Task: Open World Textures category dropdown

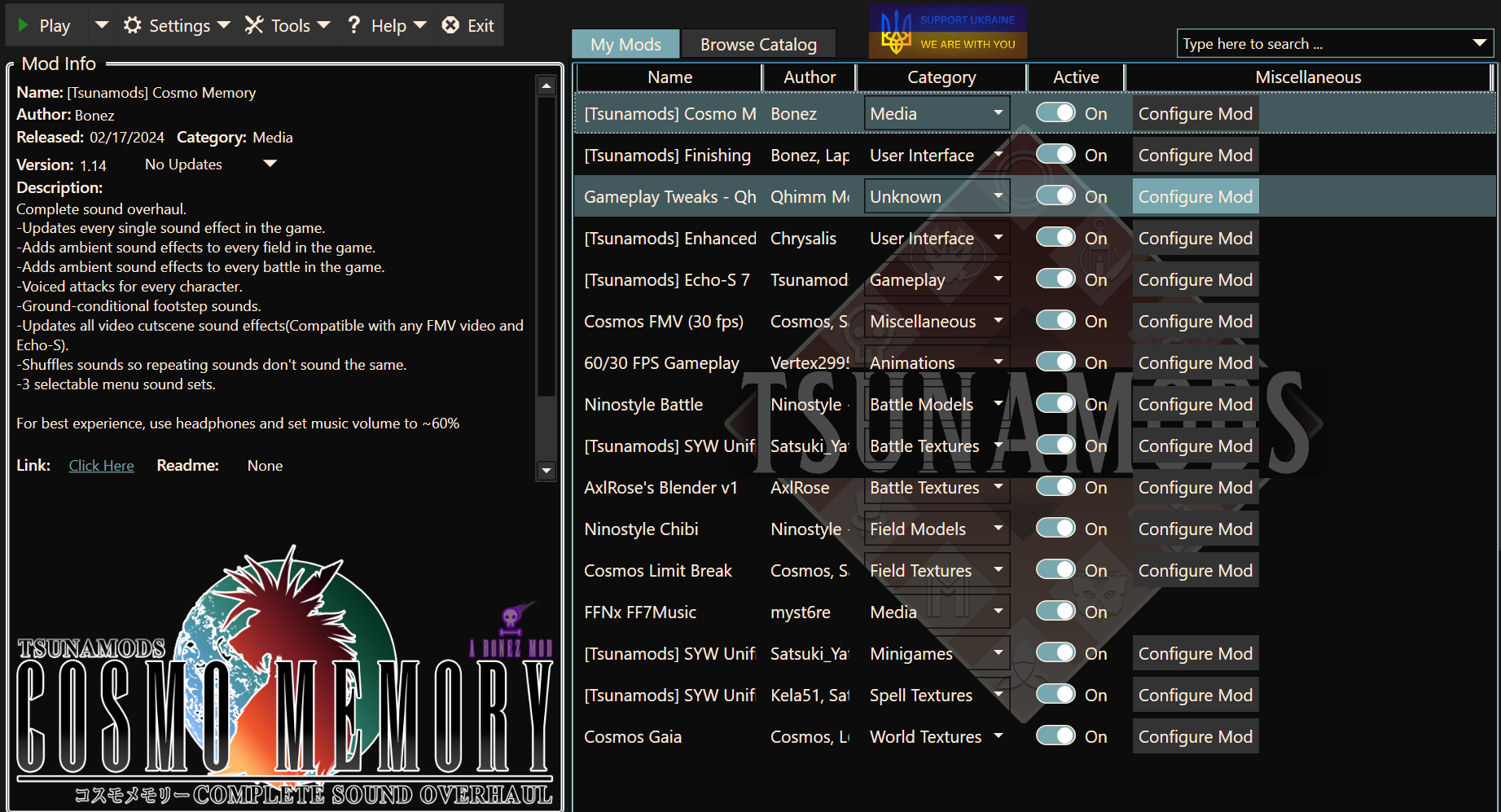Action: 937,736
